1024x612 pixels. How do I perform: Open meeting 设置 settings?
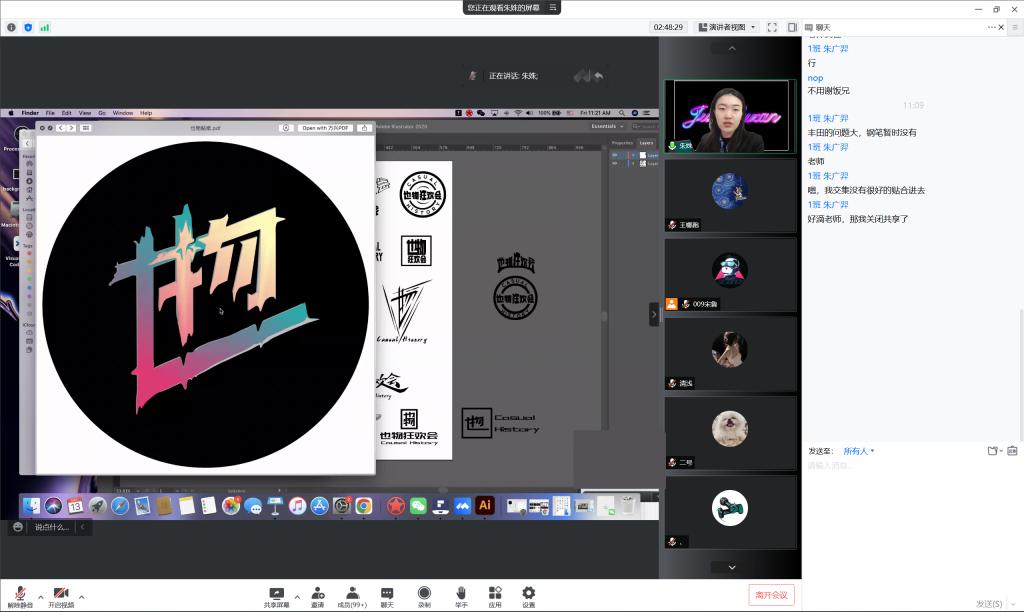point(528,595)
